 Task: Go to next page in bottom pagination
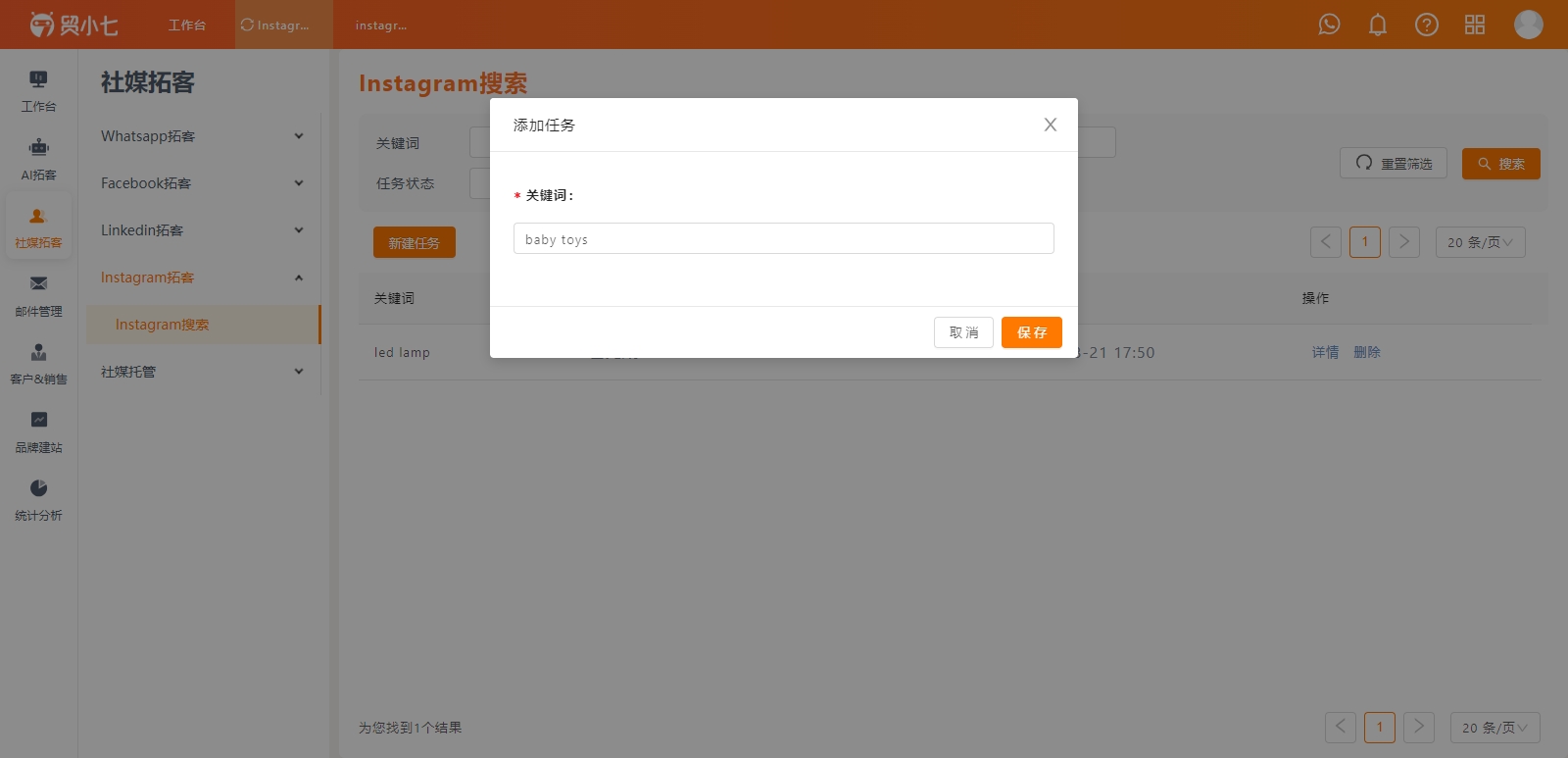point(1419,728)
